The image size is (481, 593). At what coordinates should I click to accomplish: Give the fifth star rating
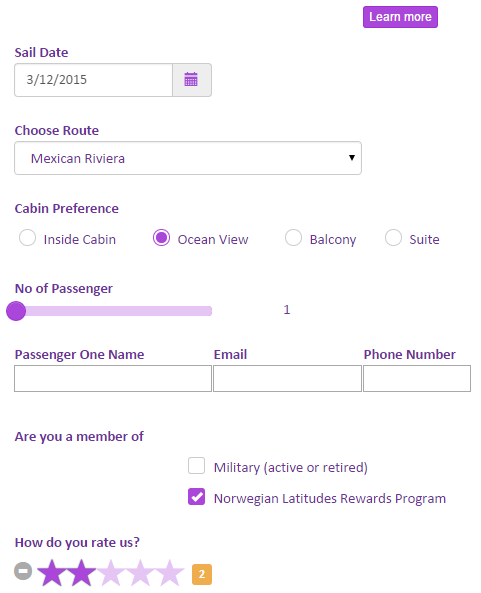click(x=170, y=573)
